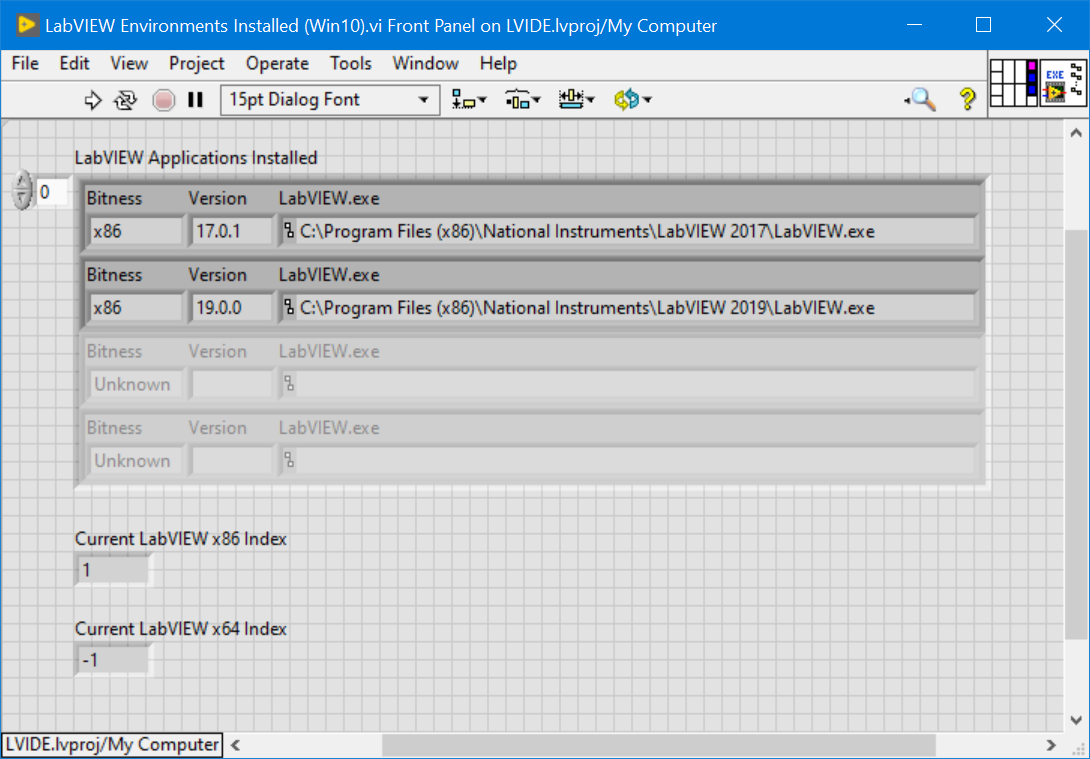Open the Tools menu

[350, 63]
